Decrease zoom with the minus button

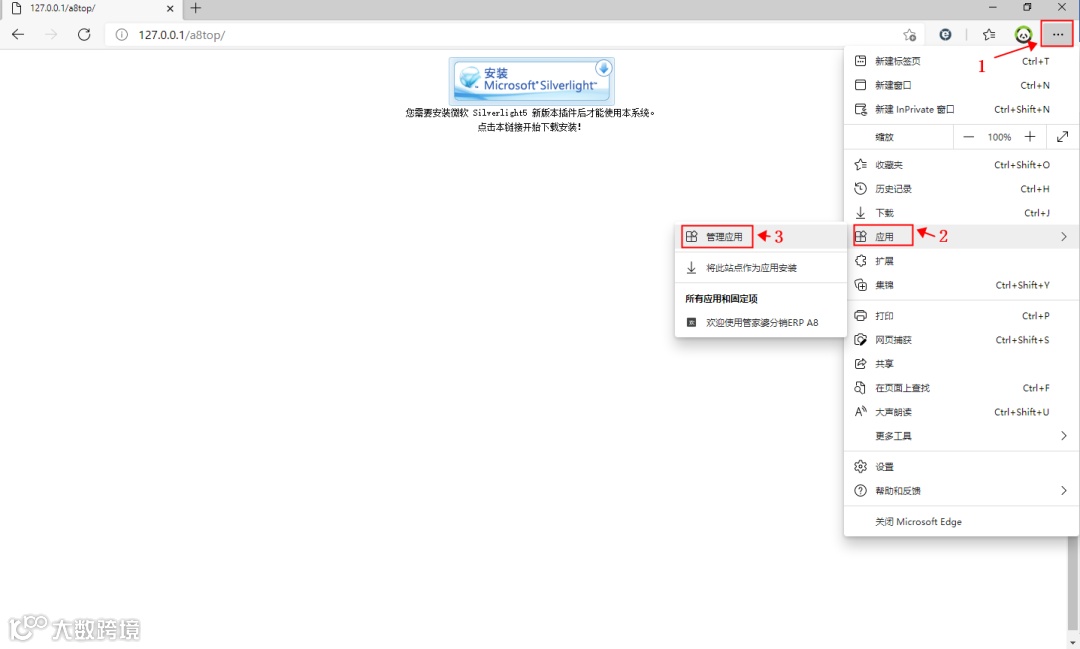(968, 137)
